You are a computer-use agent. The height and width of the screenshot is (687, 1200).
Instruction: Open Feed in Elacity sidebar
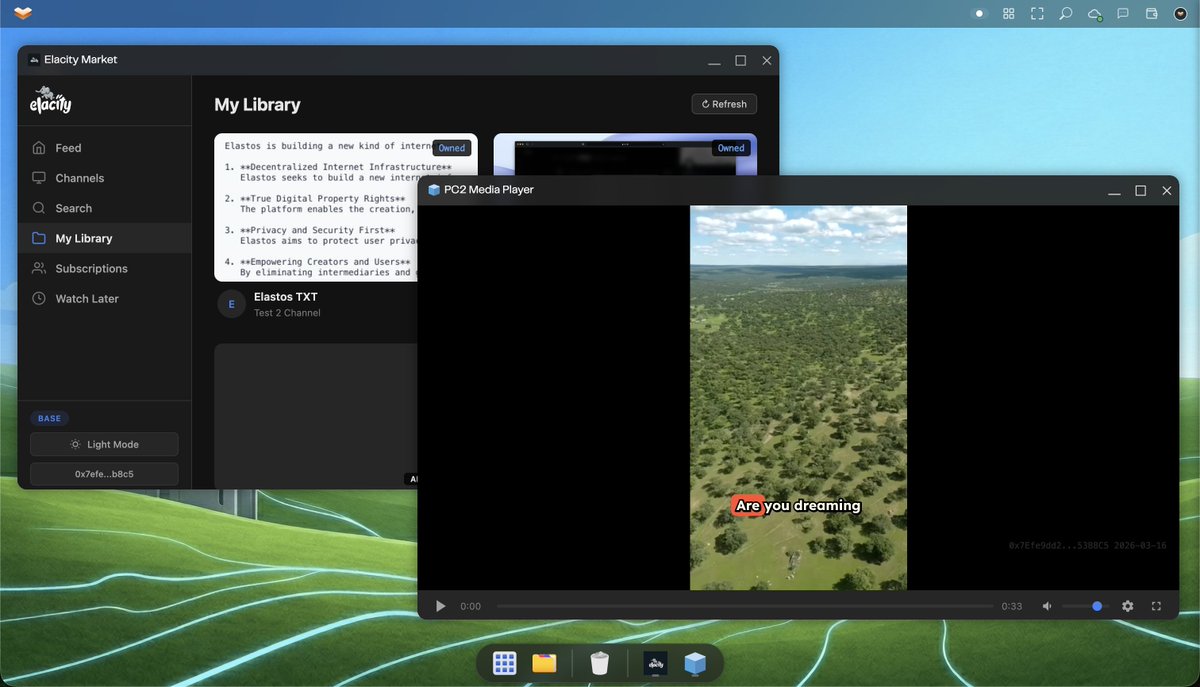pos(104,148)
